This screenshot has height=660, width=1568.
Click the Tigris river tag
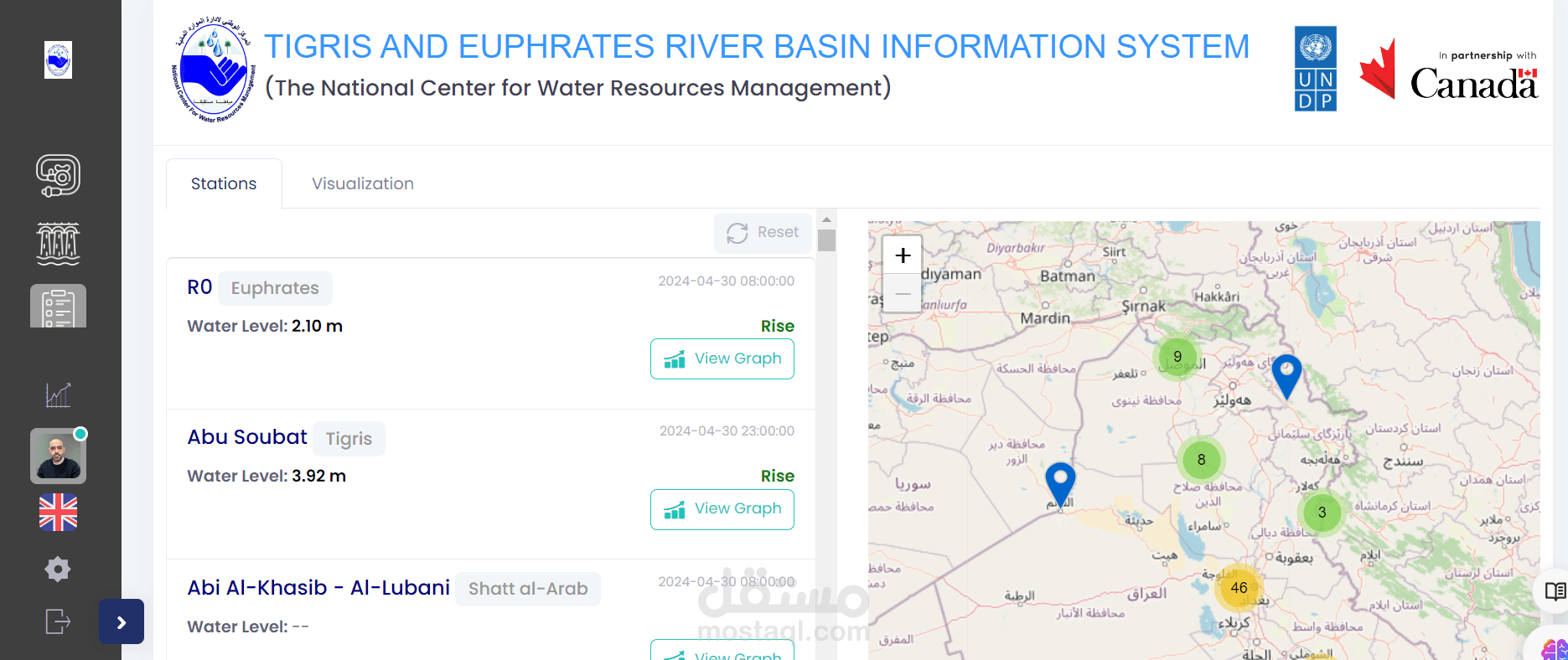349,439
